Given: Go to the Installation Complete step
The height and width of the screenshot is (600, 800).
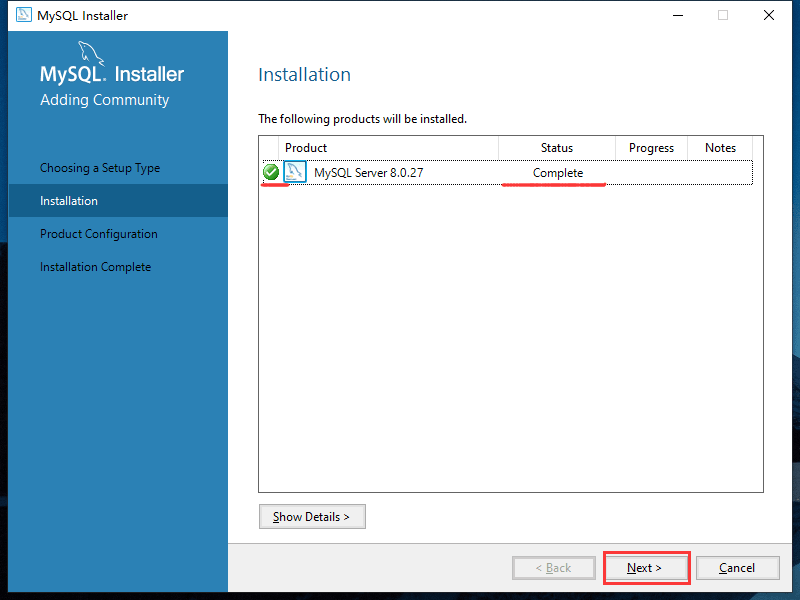Looking at the screenshot, I should click(95, 267).
